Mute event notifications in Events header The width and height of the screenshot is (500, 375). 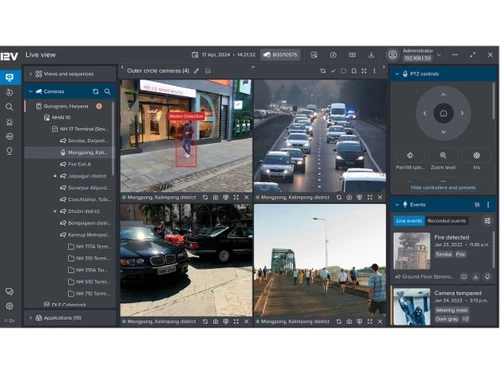point(477,205)
